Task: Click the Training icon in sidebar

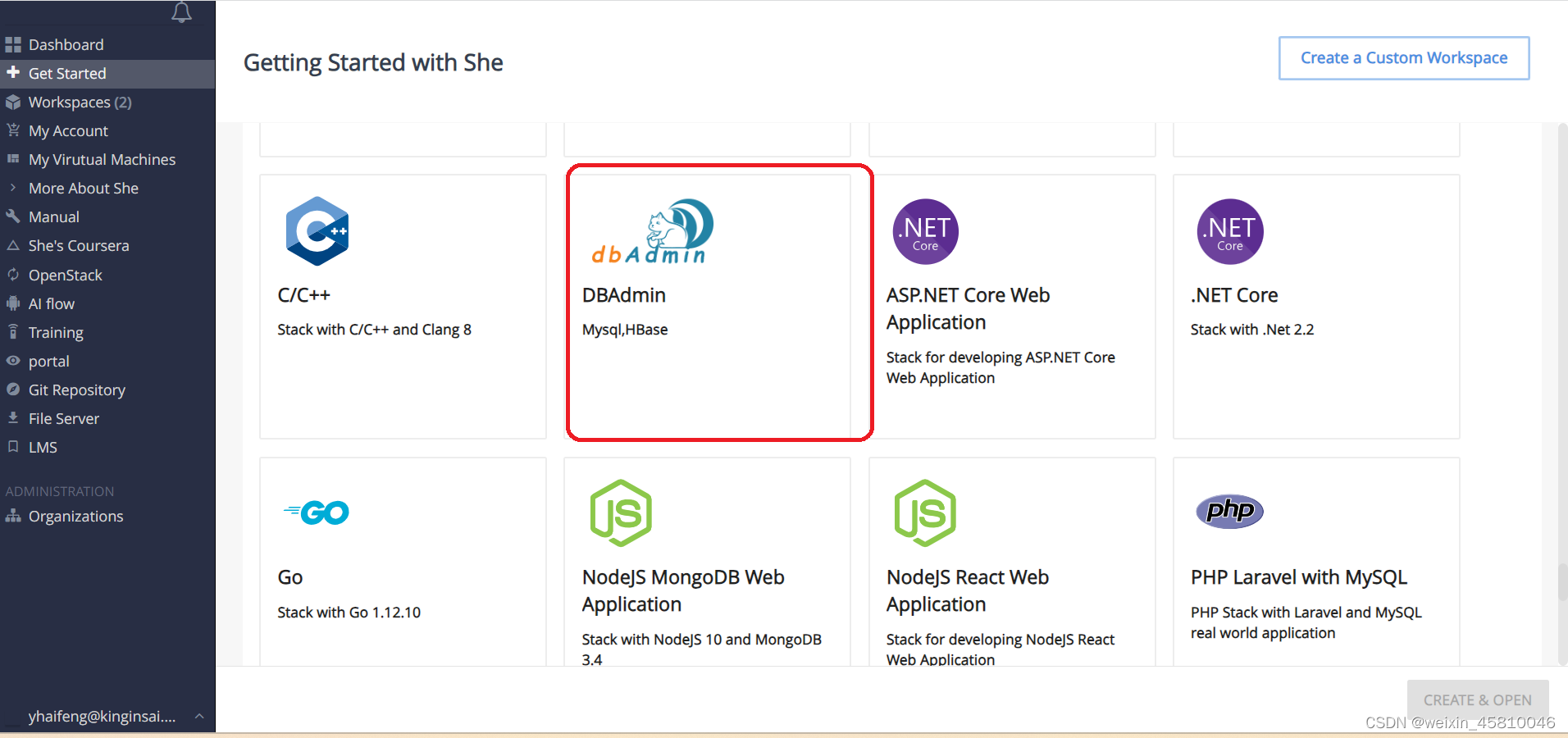Action: (13, 332)
